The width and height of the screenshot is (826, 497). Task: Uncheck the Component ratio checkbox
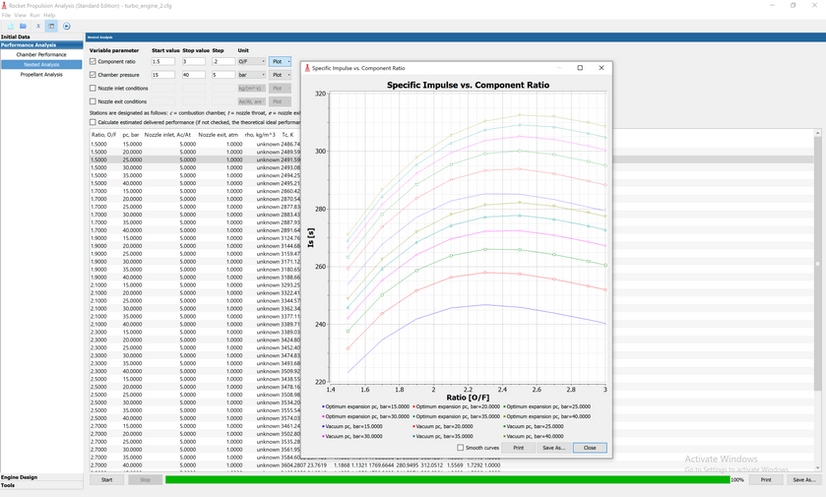click(x=93, y=61)
